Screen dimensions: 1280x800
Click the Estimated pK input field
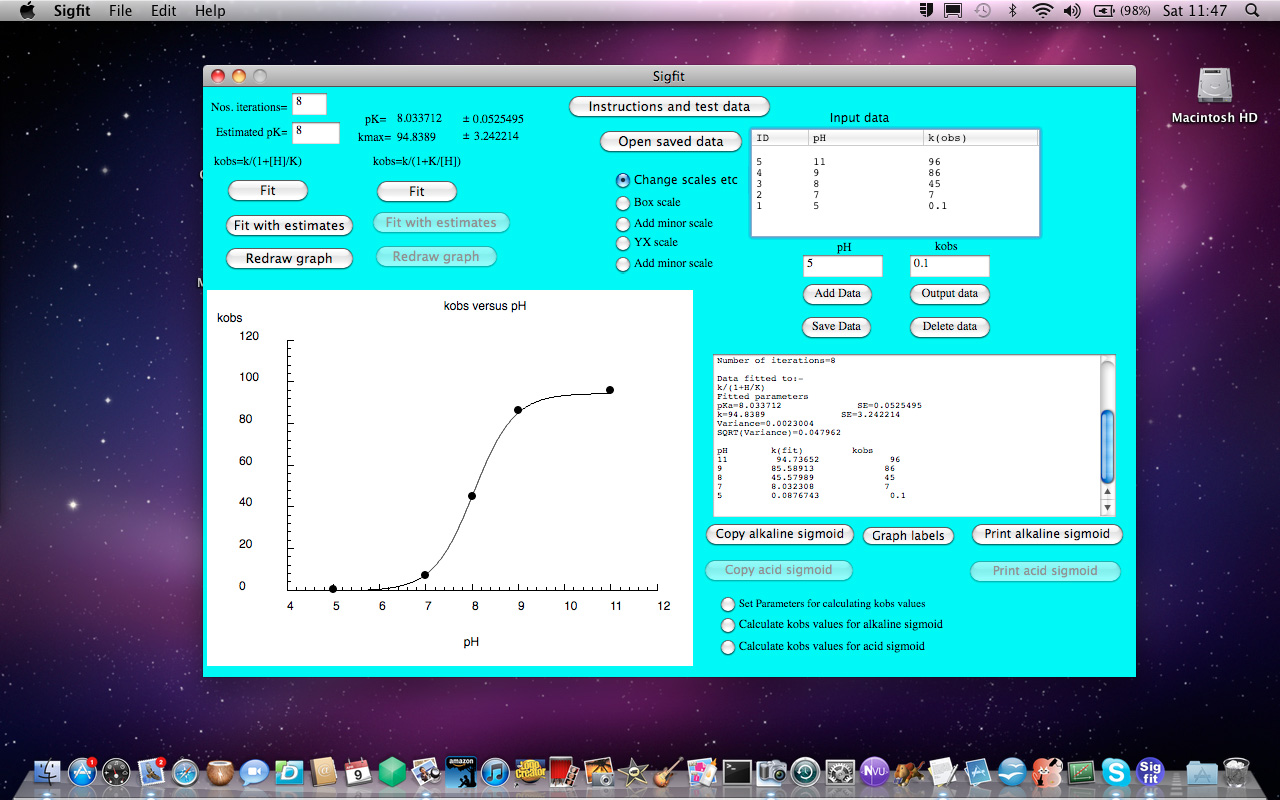[315, 133]
